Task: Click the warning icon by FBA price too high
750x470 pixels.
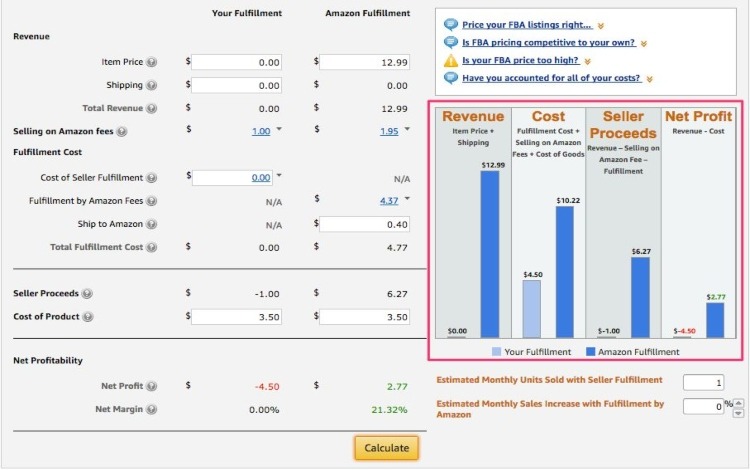Action: (x=451, y=60)
